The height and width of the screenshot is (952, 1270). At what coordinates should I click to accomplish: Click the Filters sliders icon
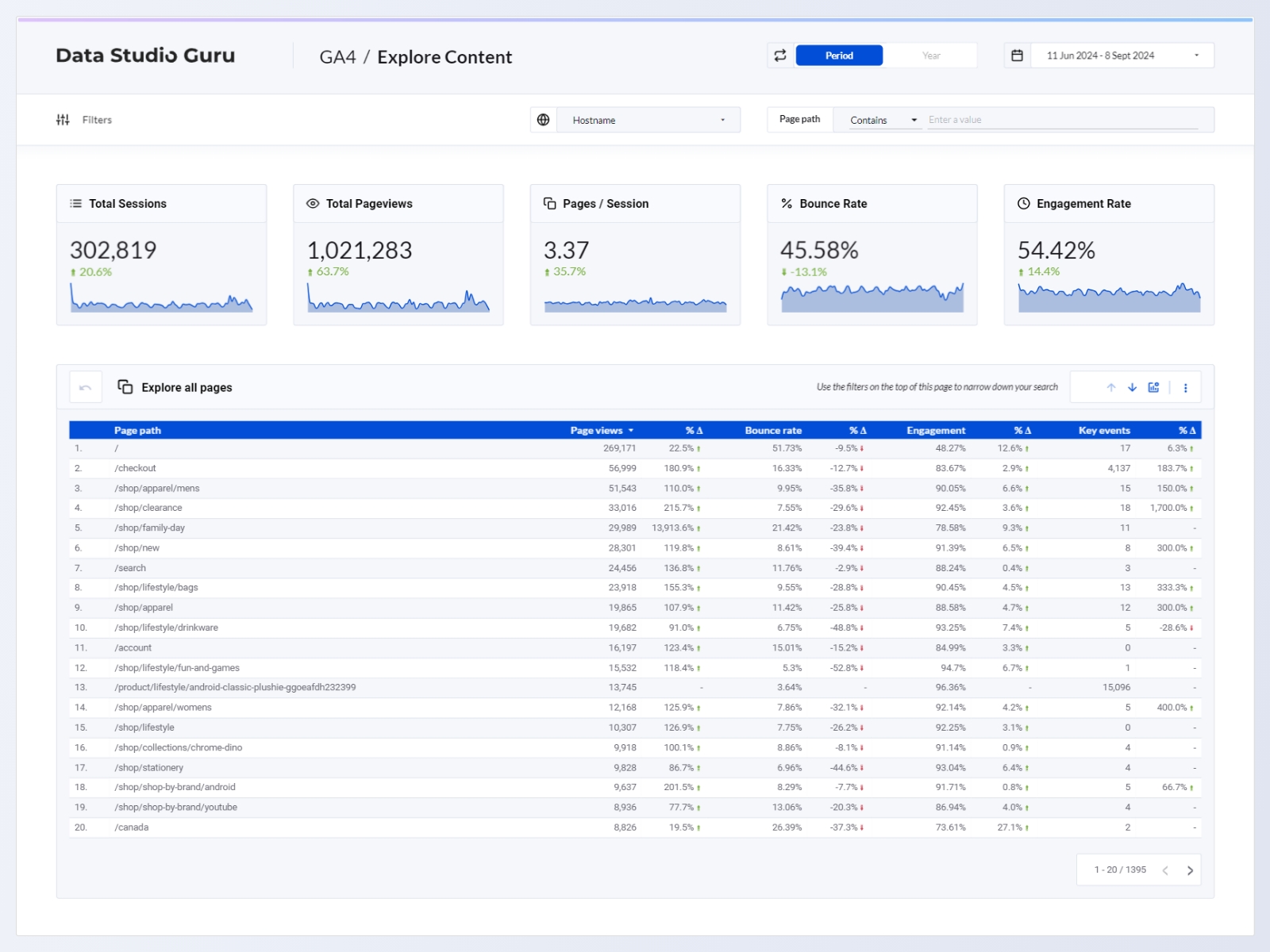[x=63, y=120]
